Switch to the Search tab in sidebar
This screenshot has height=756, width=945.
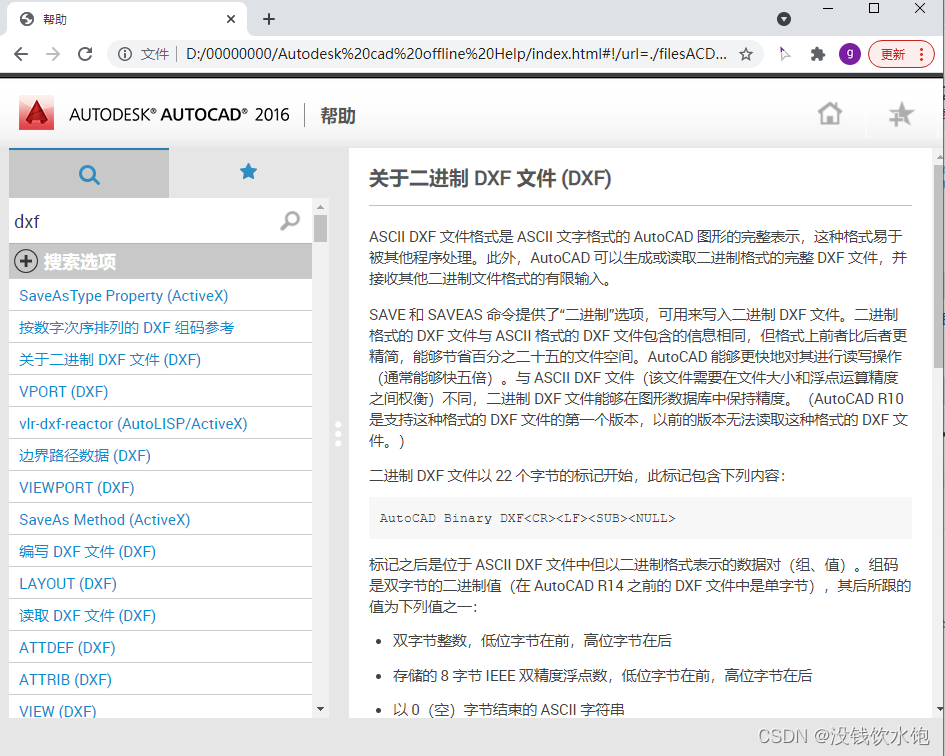pos(89,174)
